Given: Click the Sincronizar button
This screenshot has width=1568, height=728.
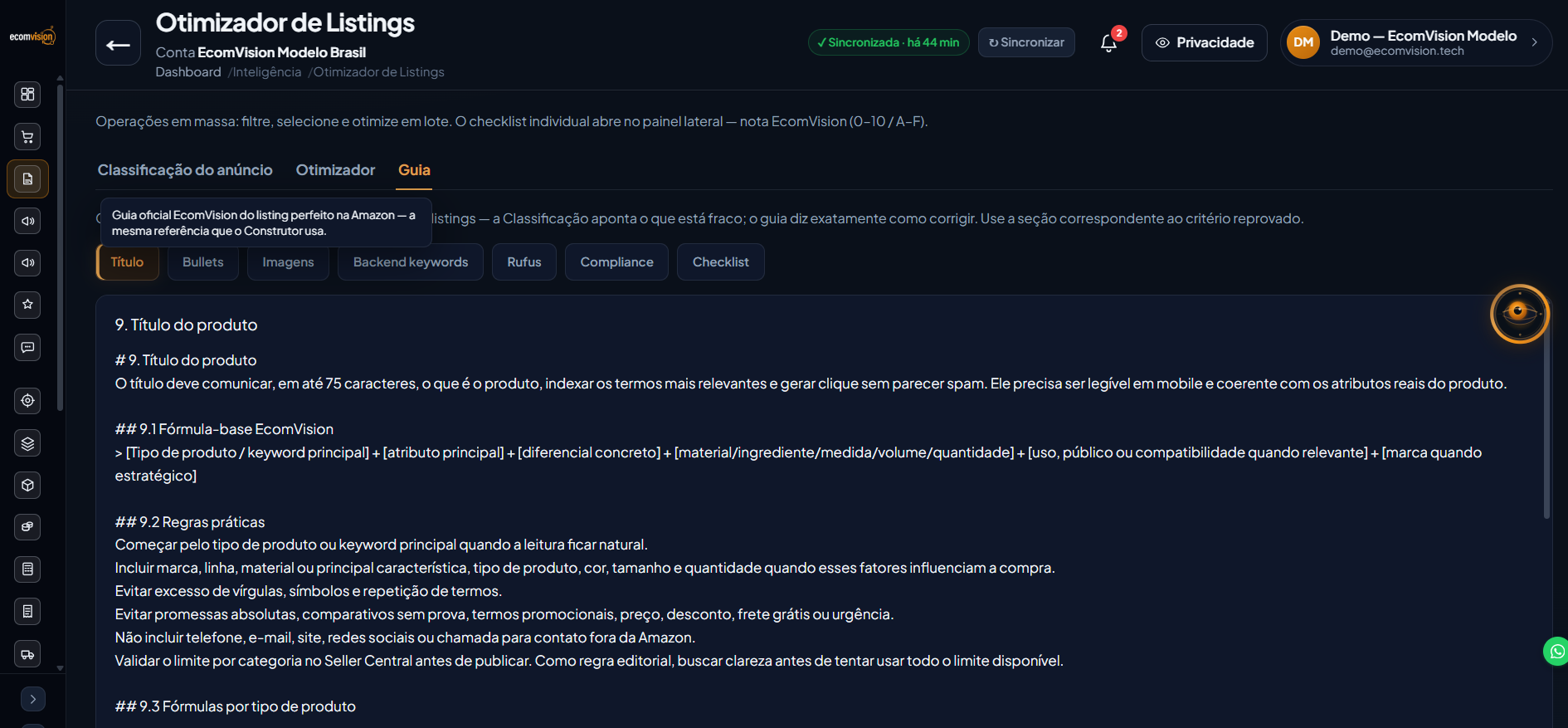Looking at the screenshot, I should pyautogui.click(x=1026, y=42).
